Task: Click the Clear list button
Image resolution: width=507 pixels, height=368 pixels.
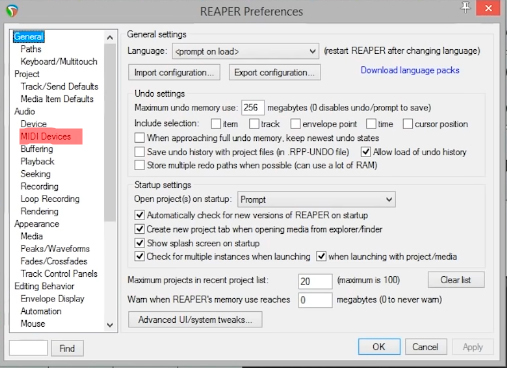Action: click(456, 280)
